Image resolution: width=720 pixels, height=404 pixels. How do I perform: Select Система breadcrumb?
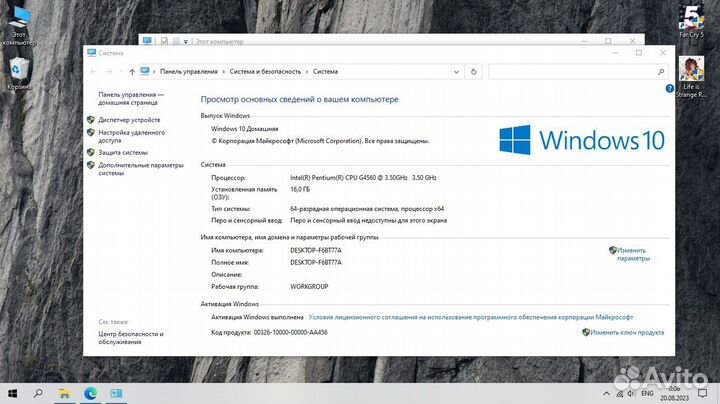(325, 72)
